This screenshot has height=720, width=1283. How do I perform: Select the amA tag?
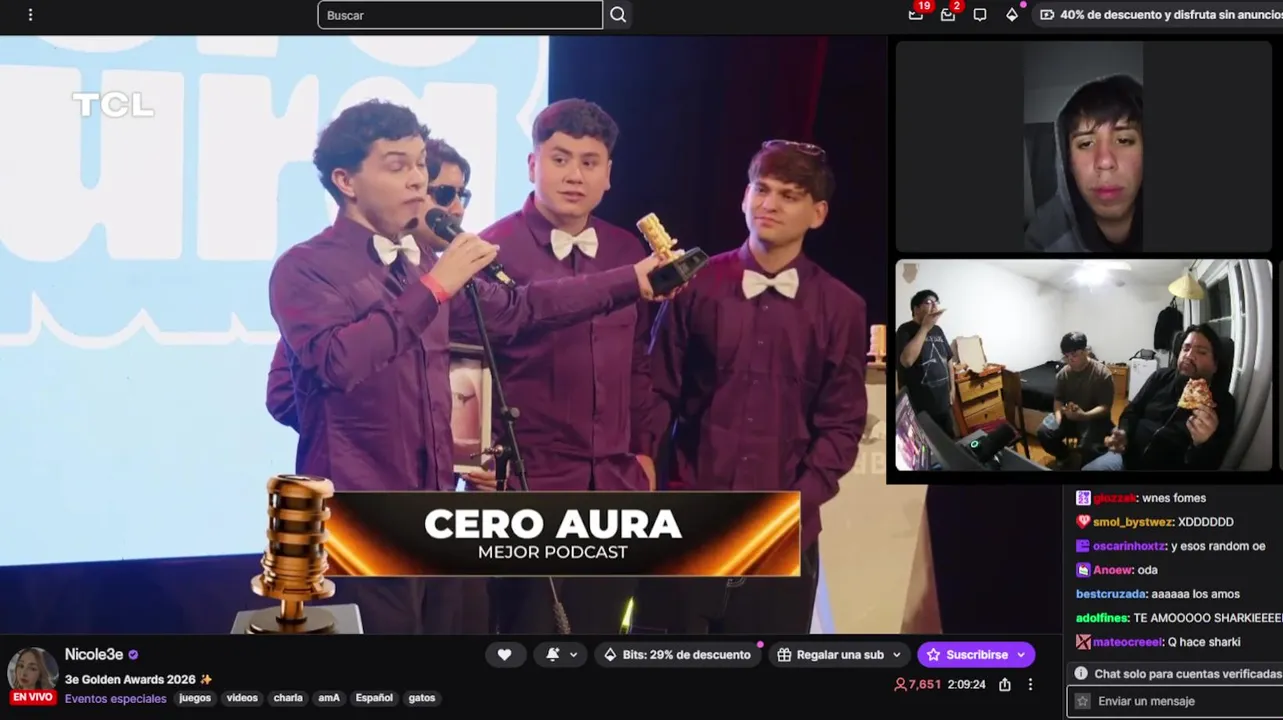tap(329, 698)
